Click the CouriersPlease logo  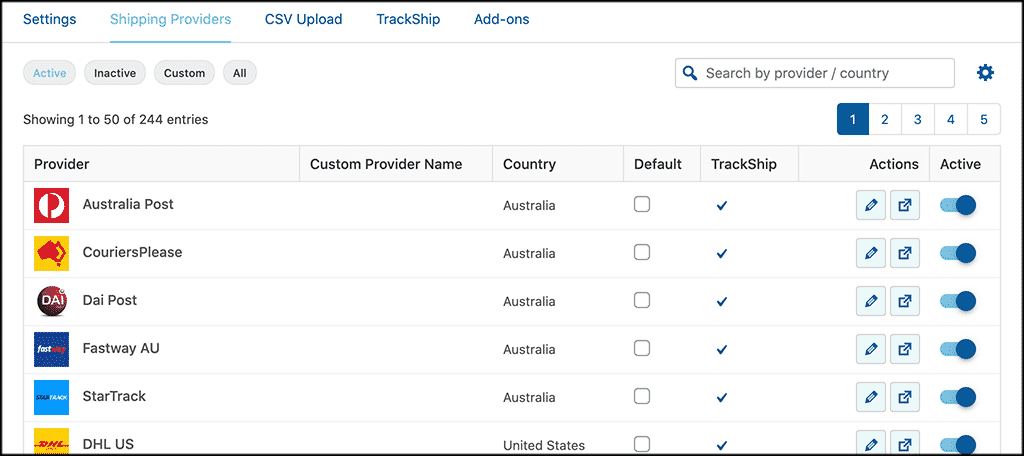(x=52, y=253)
